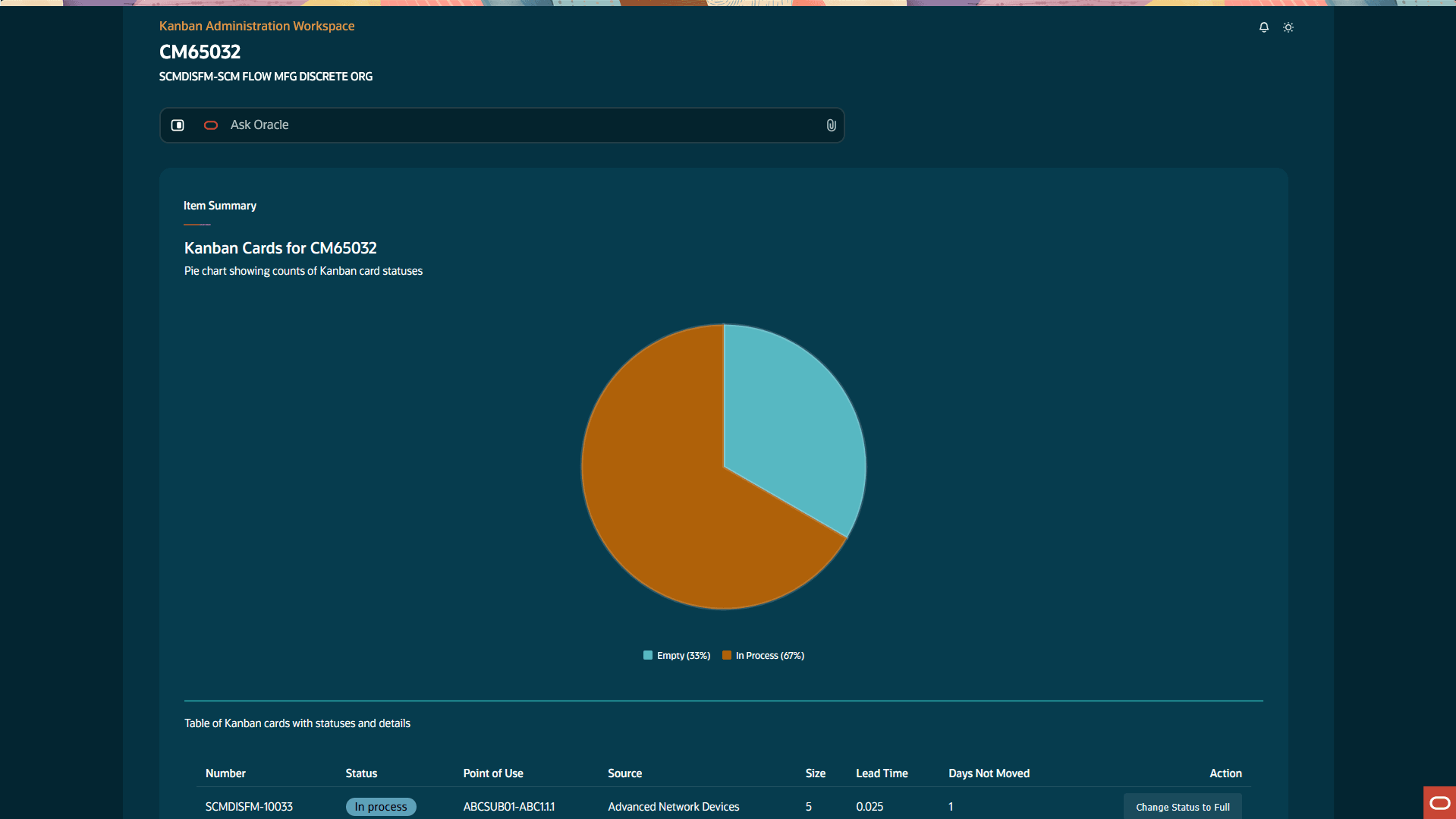This screenshot has width=1456, height=819.
Task: Sort by the Number column header
Action: (225, 773)
